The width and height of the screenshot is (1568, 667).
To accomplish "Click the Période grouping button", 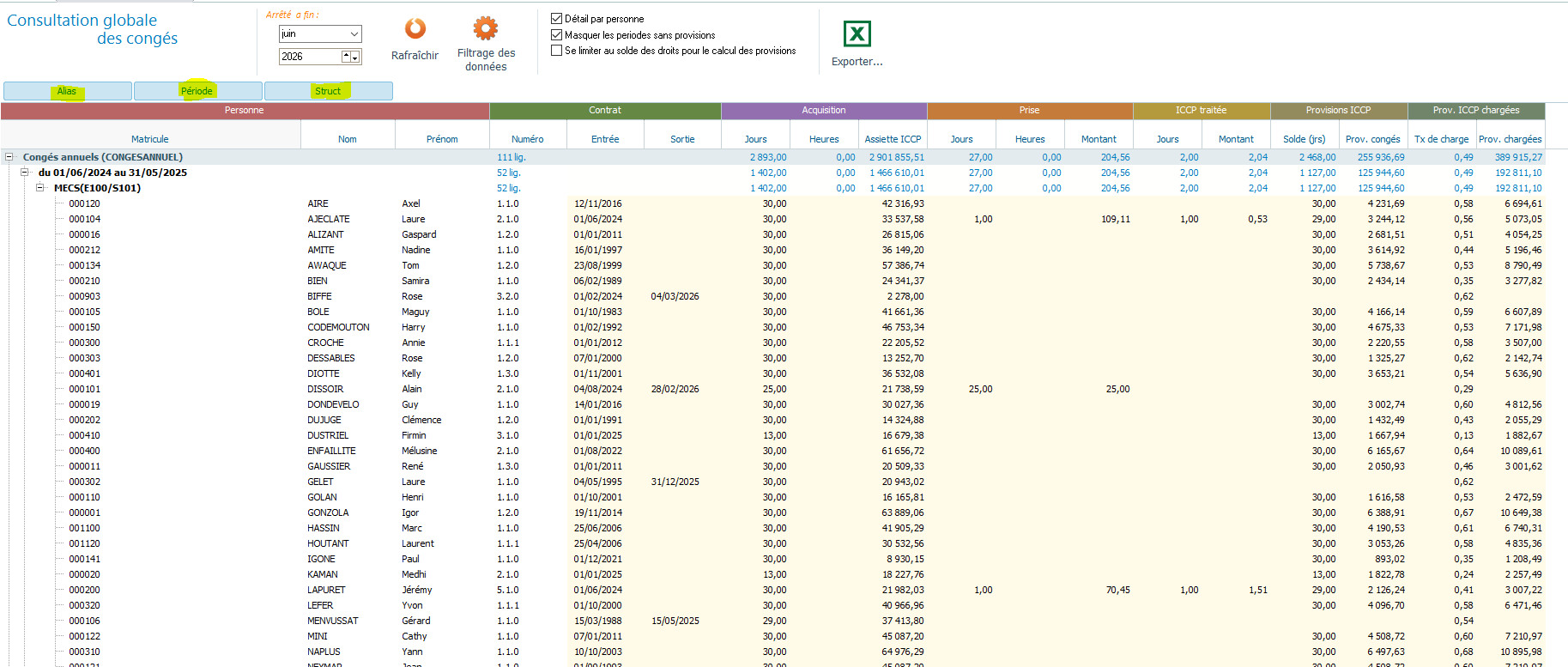I will coord(198,91).
